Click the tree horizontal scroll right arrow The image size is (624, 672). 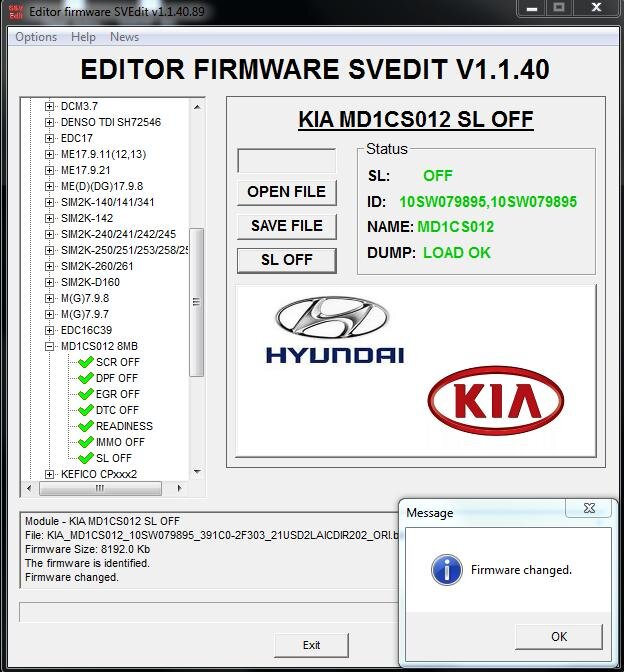(x=179, y=488)
